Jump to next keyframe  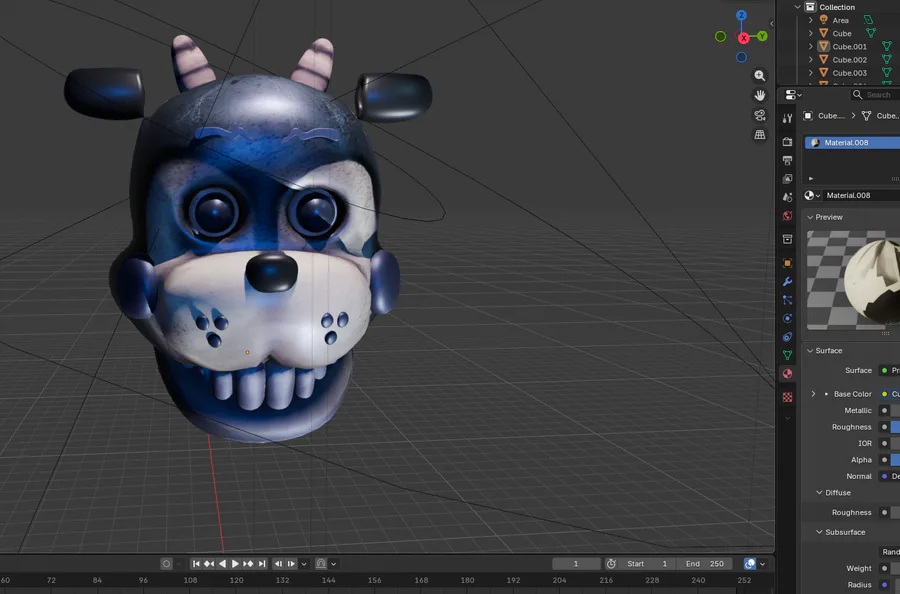248,564
